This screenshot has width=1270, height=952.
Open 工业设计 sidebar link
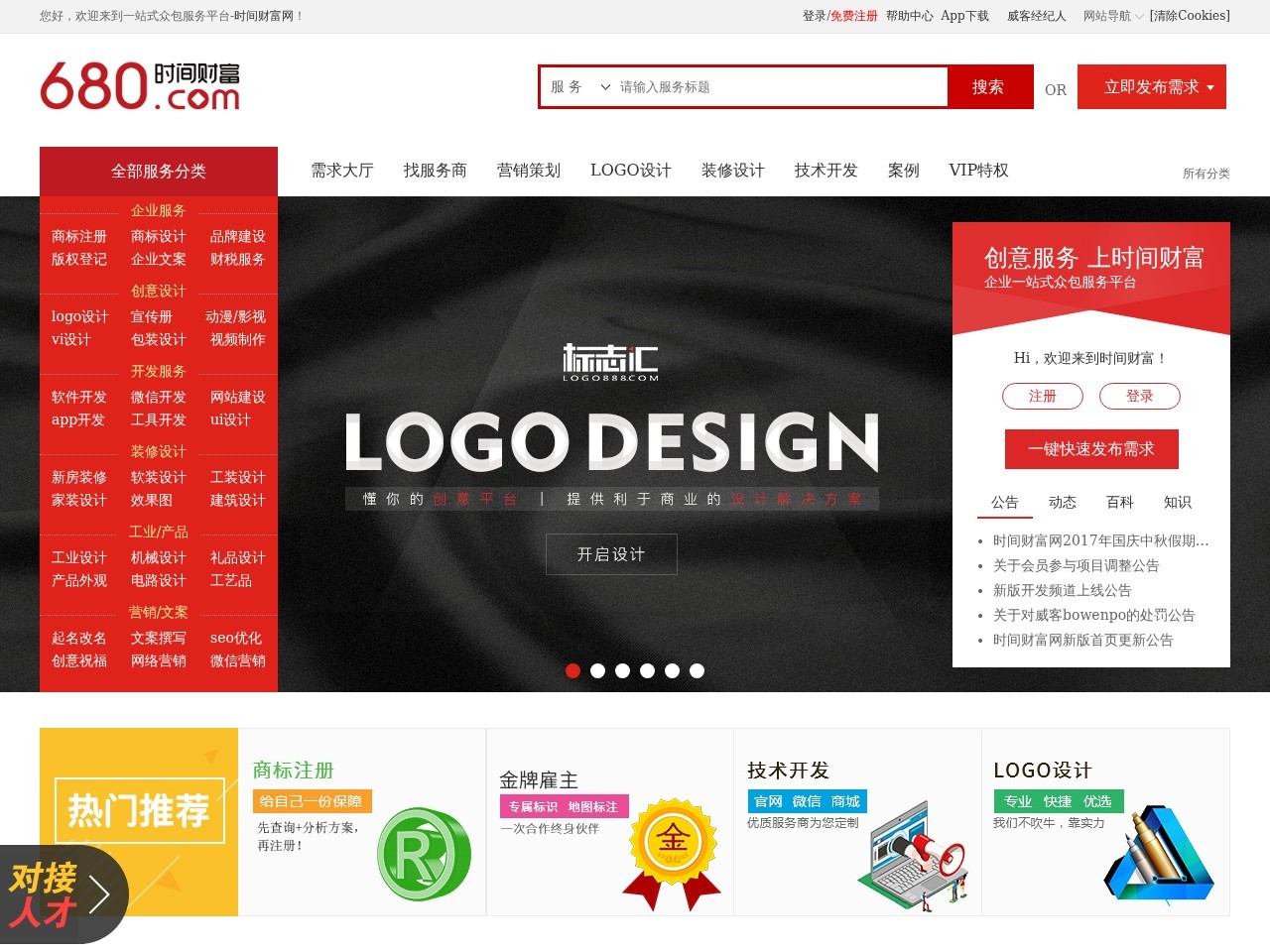pos(79,558)
